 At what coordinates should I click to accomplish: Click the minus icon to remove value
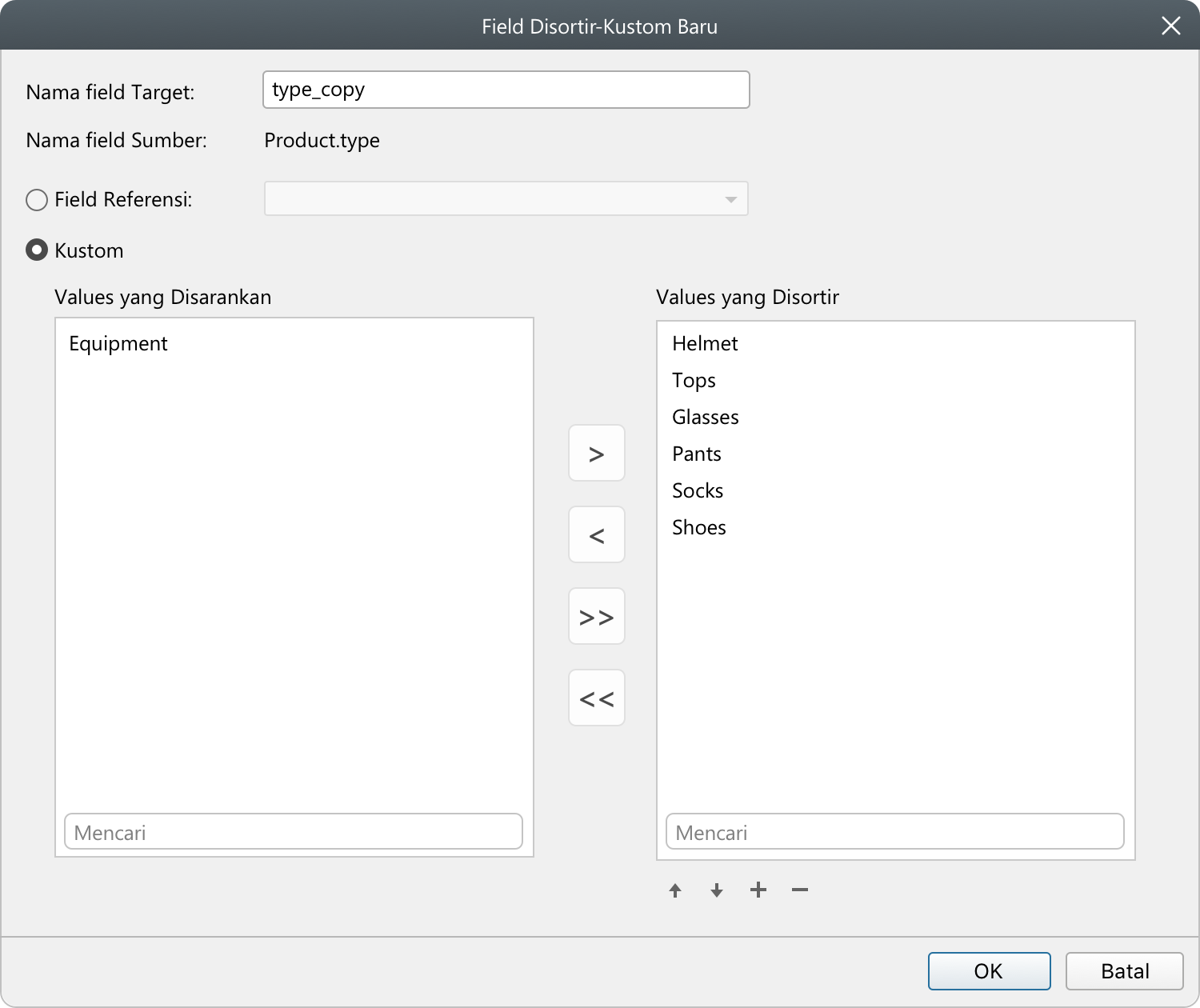[800, 890]
